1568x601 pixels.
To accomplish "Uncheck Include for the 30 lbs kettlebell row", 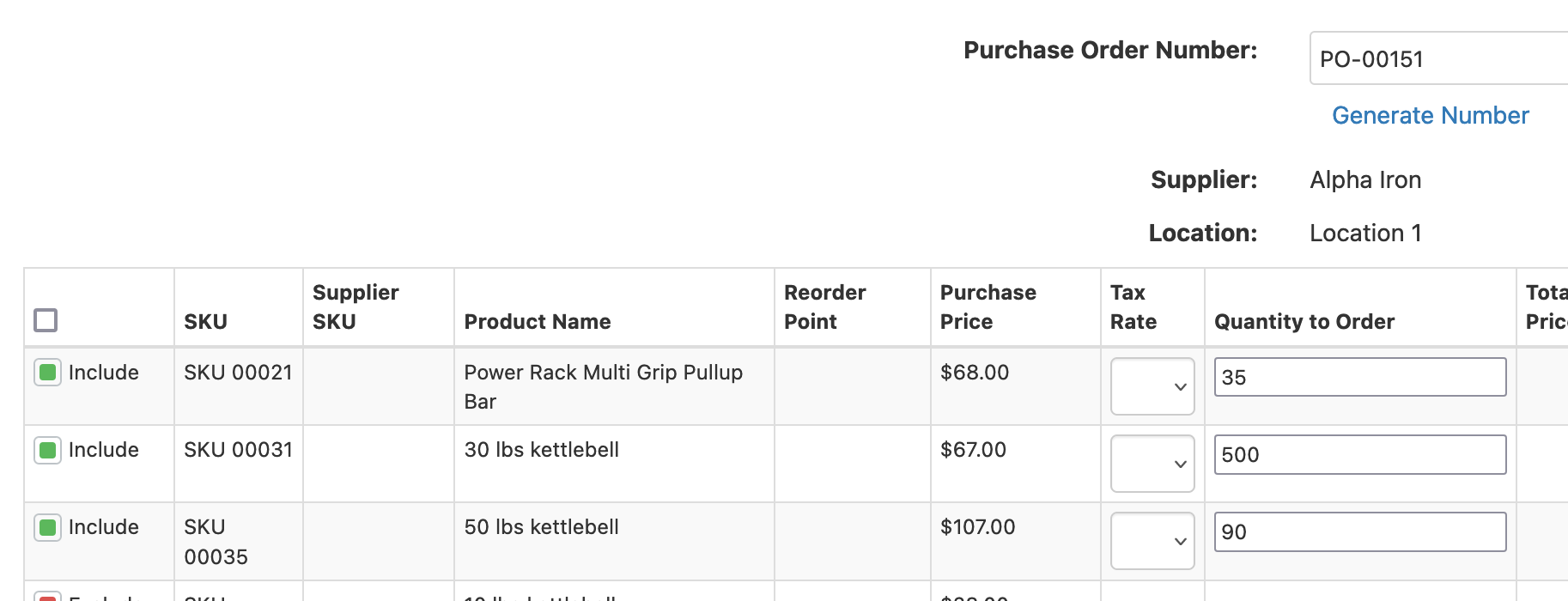I will 47,450.
